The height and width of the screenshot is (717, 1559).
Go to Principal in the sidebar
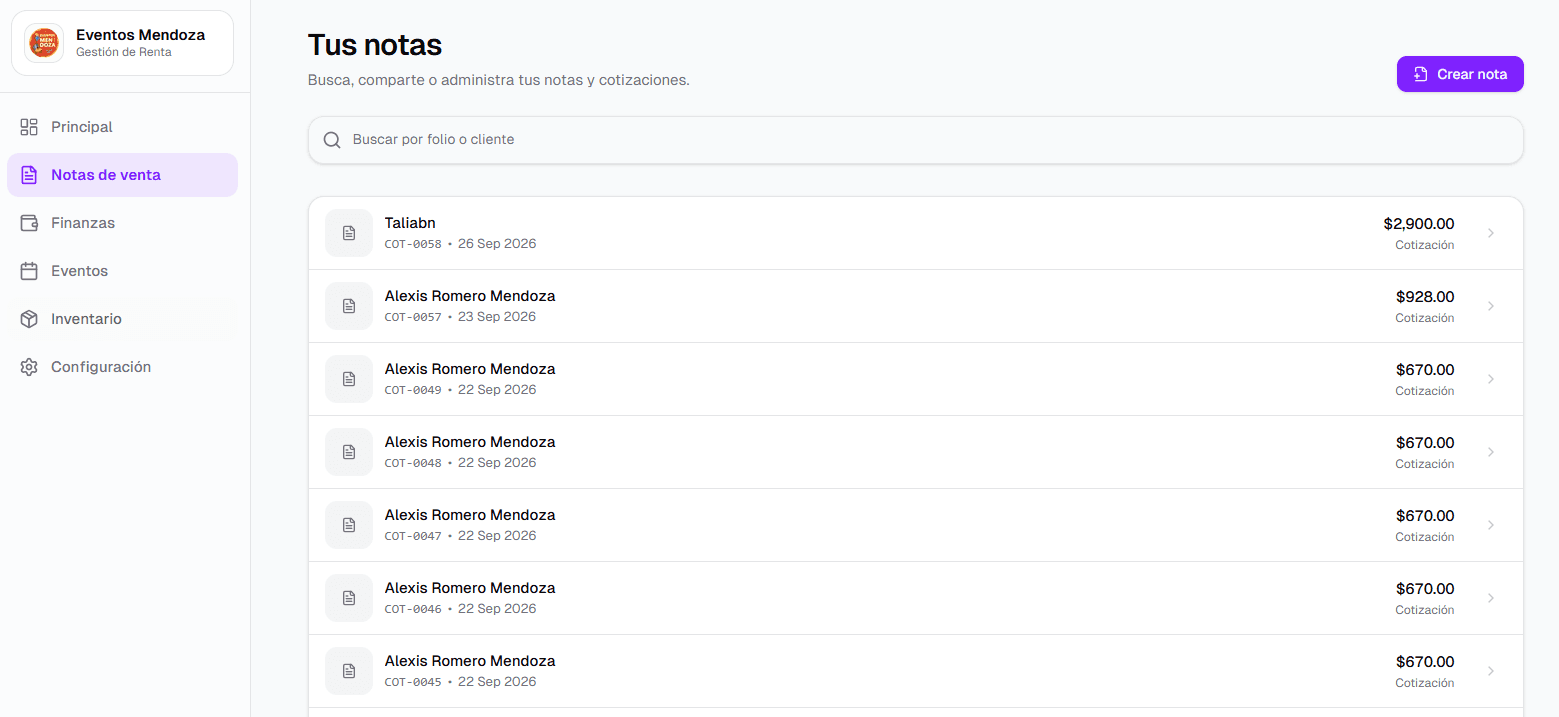click(122, 127)
